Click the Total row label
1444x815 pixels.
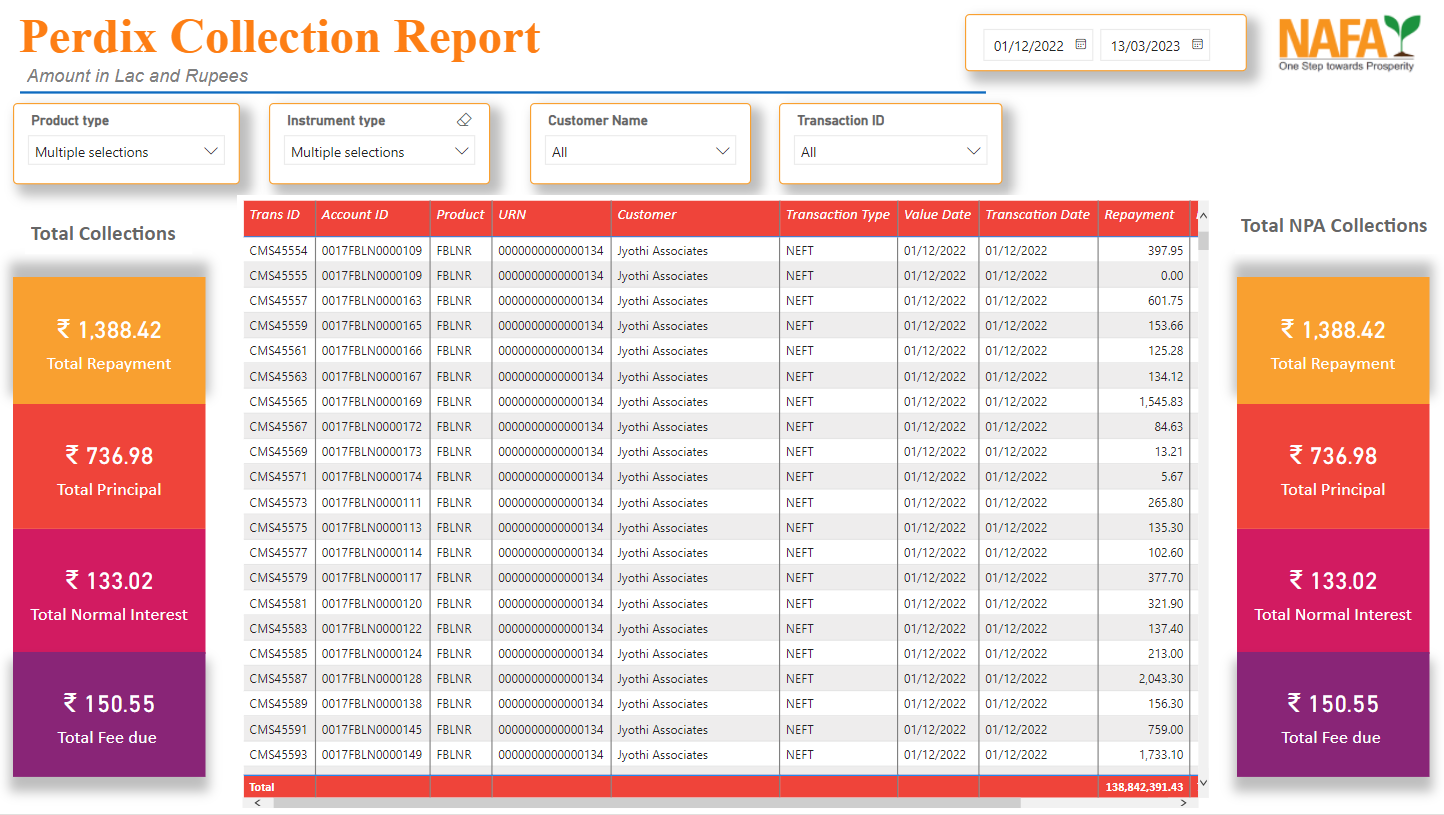click(262, 788)
